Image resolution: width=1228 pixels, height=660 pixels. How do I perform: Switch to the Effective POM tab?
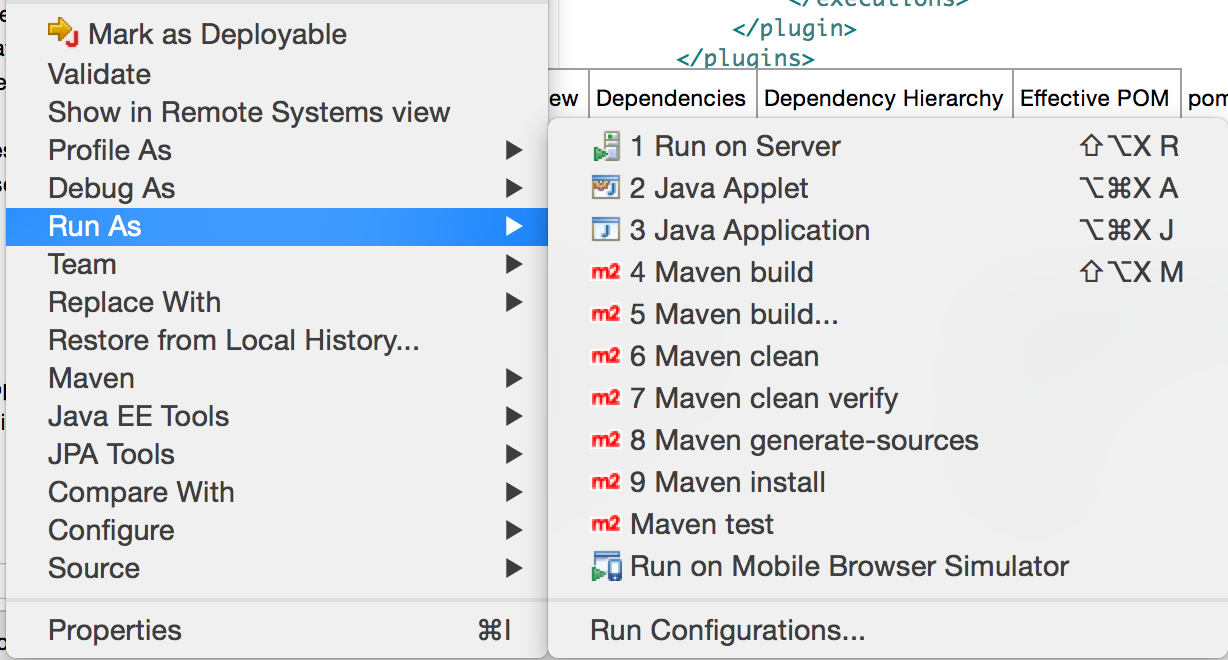point(1095,98)
